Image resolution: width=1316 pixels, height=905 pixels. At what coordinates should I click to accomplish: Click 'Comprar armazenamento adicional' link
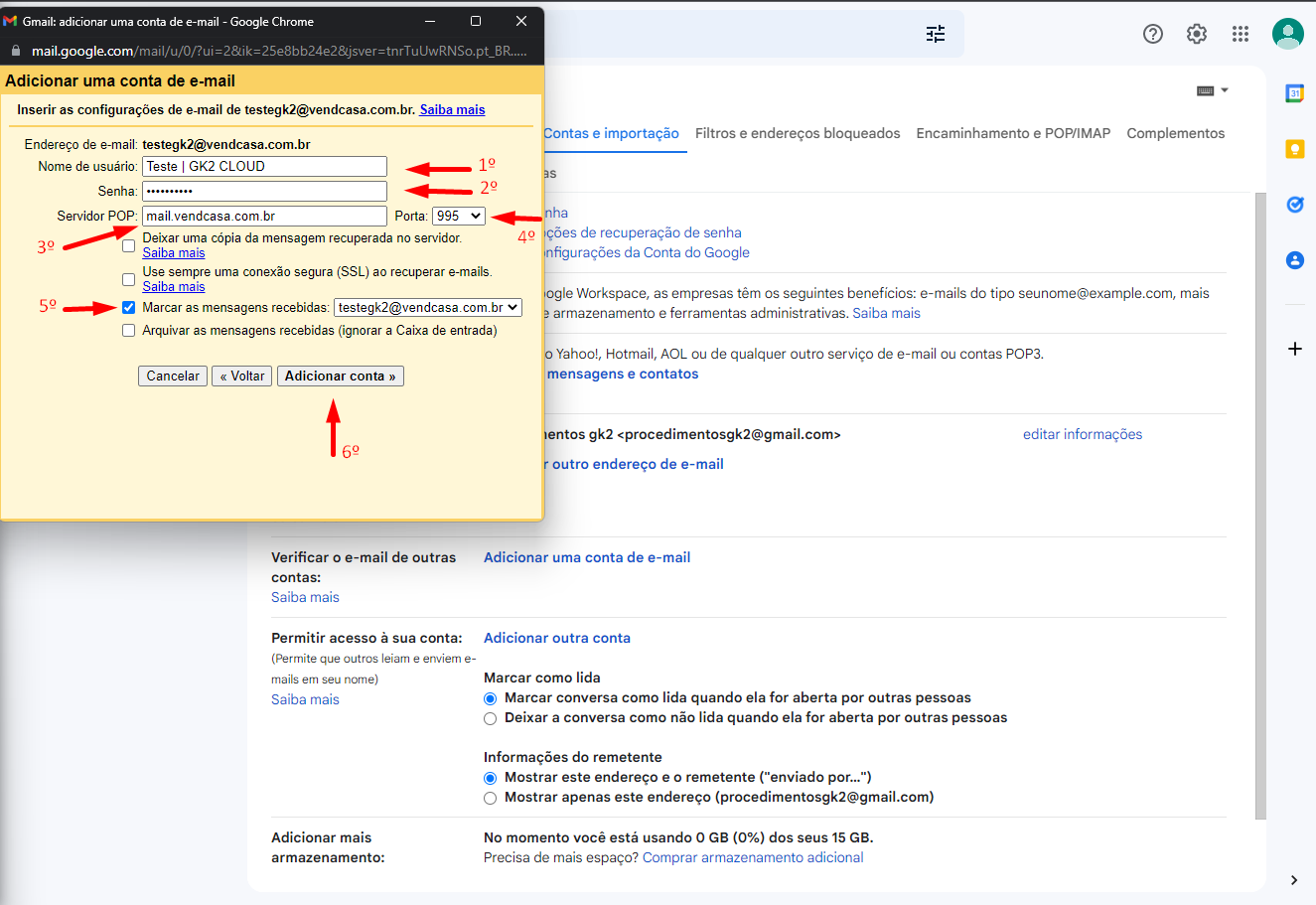[753, 857]
